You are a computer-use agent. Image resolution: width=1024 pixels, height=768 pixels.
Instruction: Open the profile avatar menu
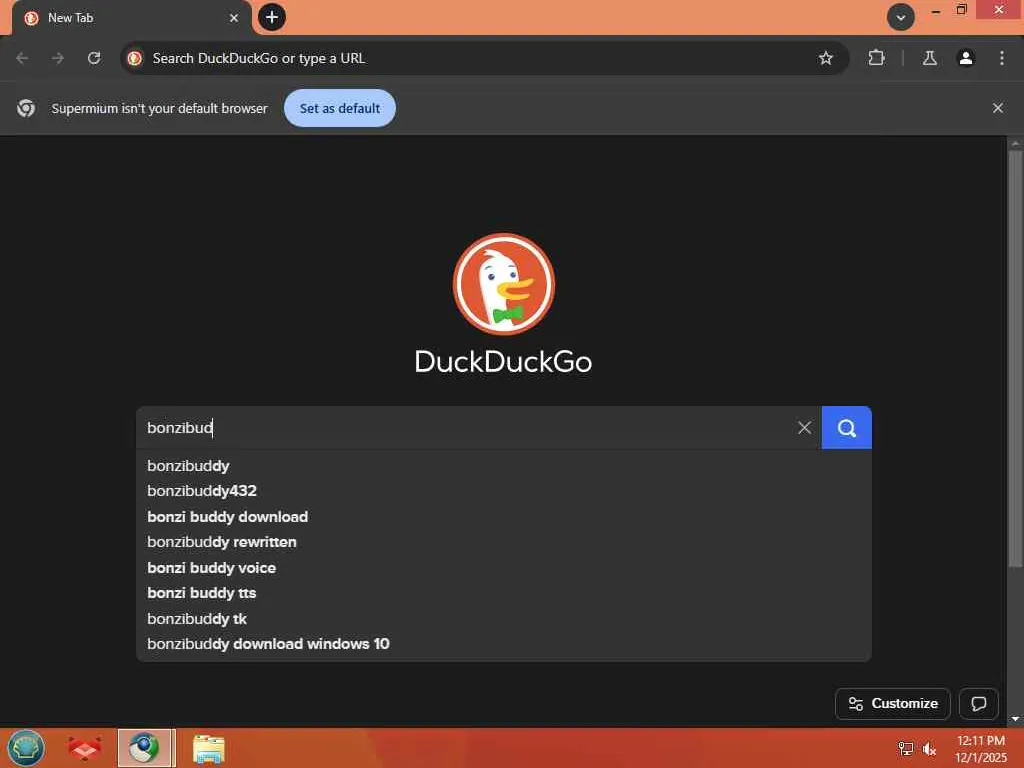(965, 58)
